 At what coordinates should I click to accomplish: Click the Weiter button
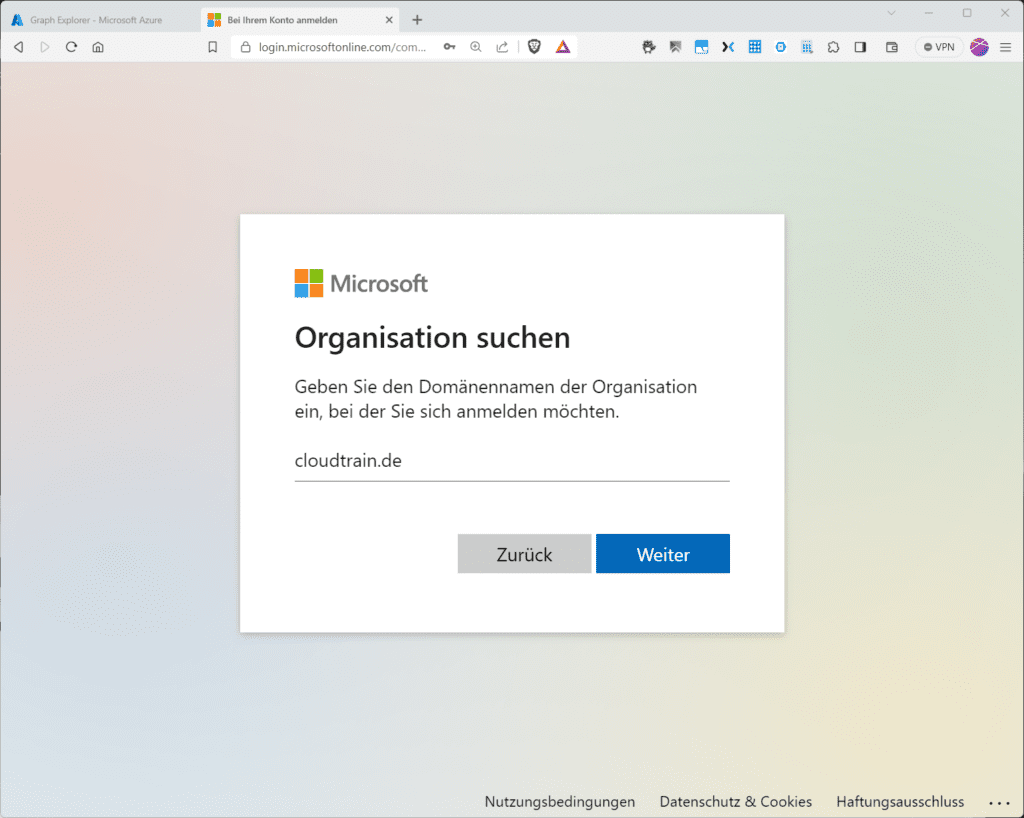click(663, 554)
